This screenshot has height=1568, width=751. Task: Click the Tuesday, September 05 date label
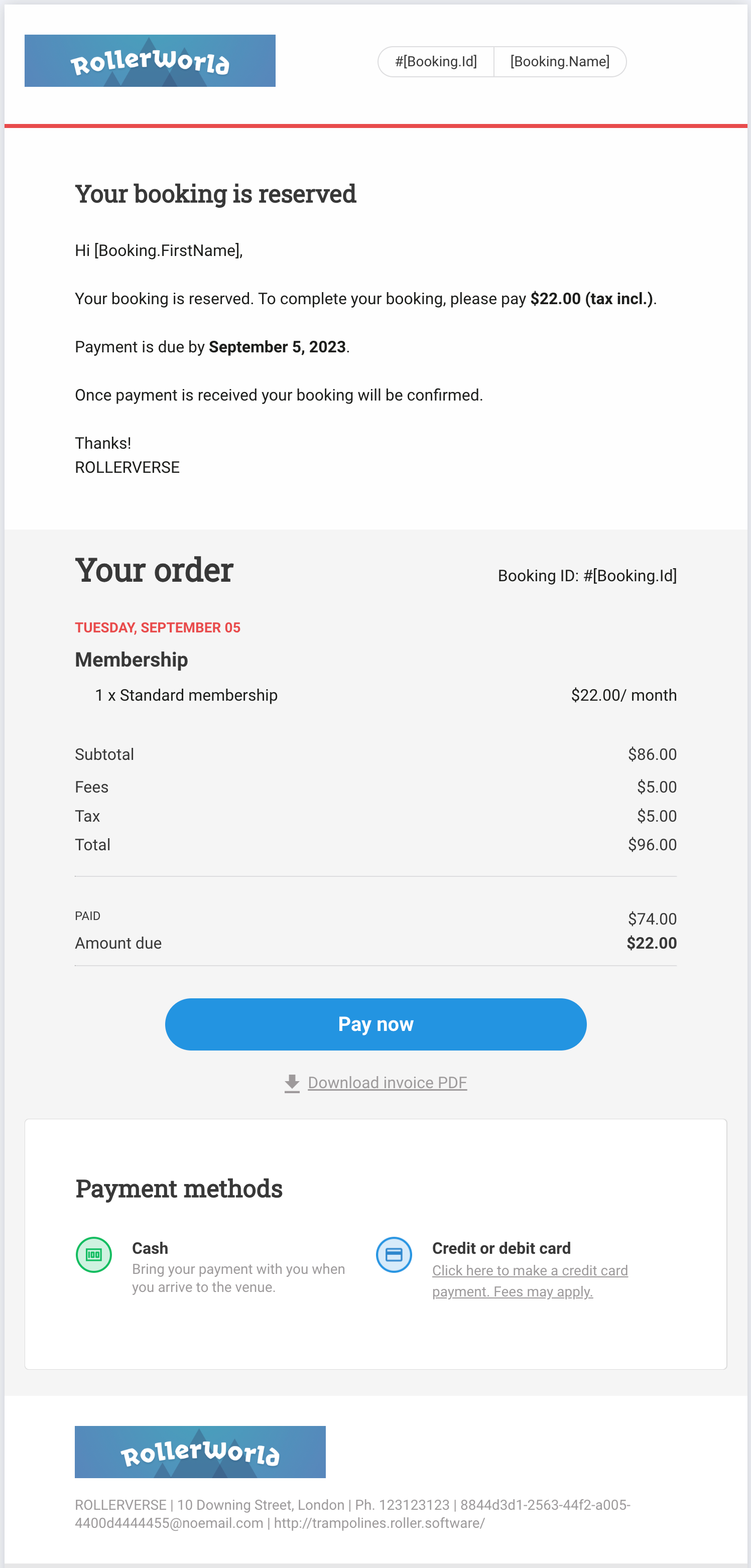(x=158, y=627)
